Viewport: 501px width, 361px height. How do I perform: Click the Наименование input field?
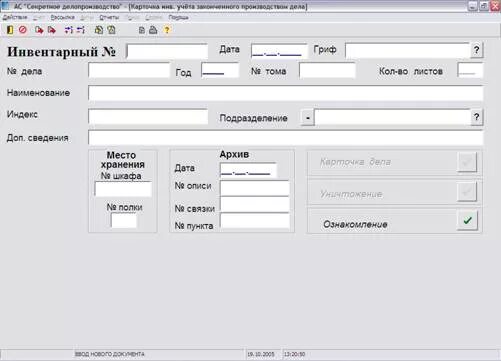(286, 93)
